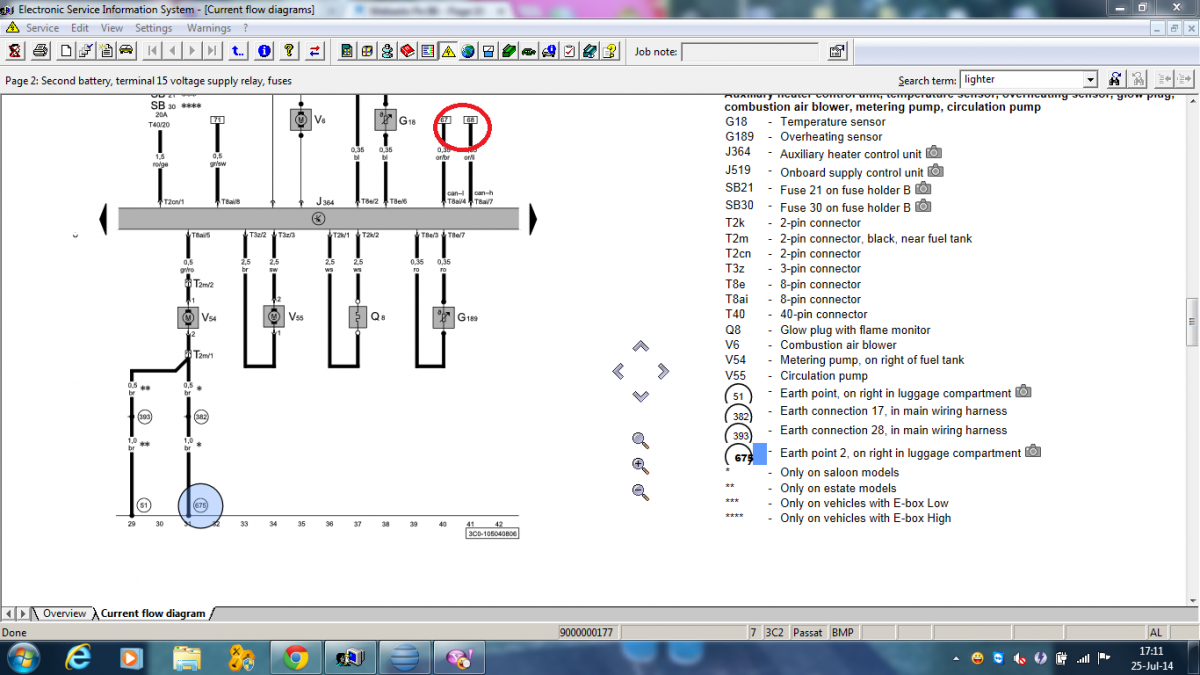Click the red book icon in toolbar
This screenshot has width=1200, height=675.
point(407,50)
